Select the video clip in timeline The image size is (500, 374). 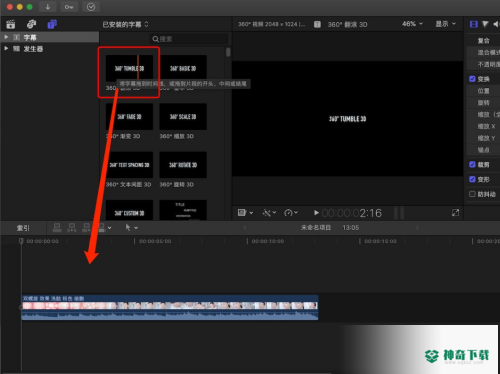pyautogui.click(x=170, y=307)
